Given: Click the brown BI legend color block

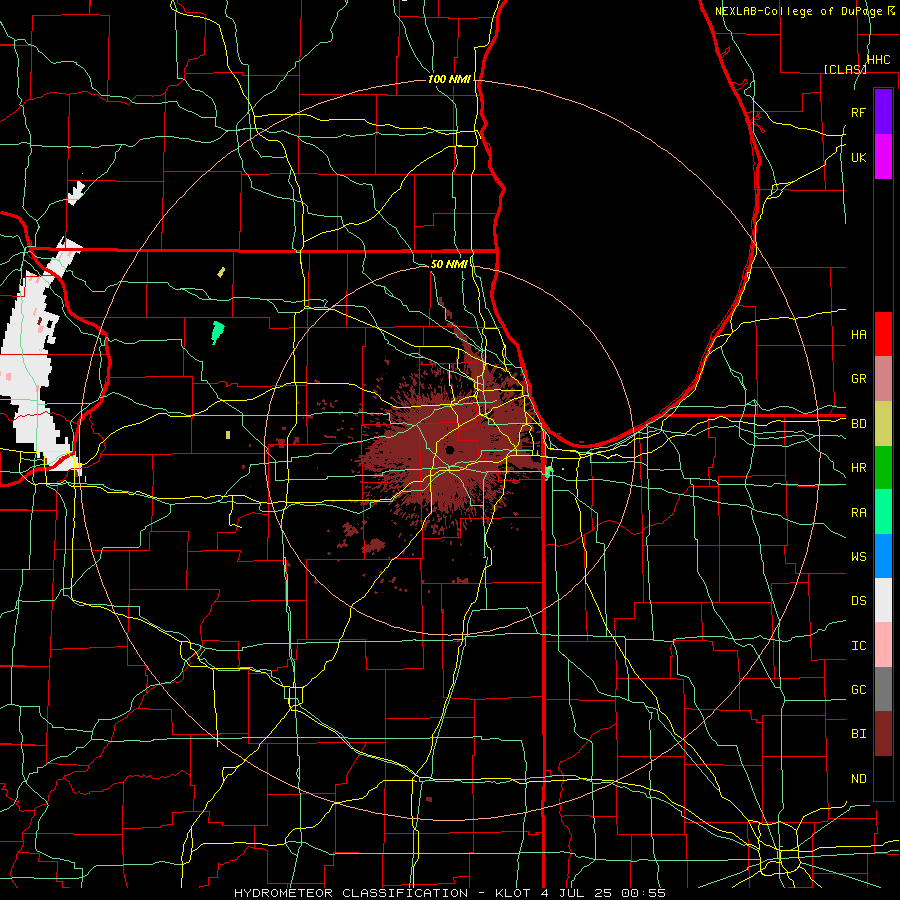Looking at the screenshot, I should coord(883,734).
